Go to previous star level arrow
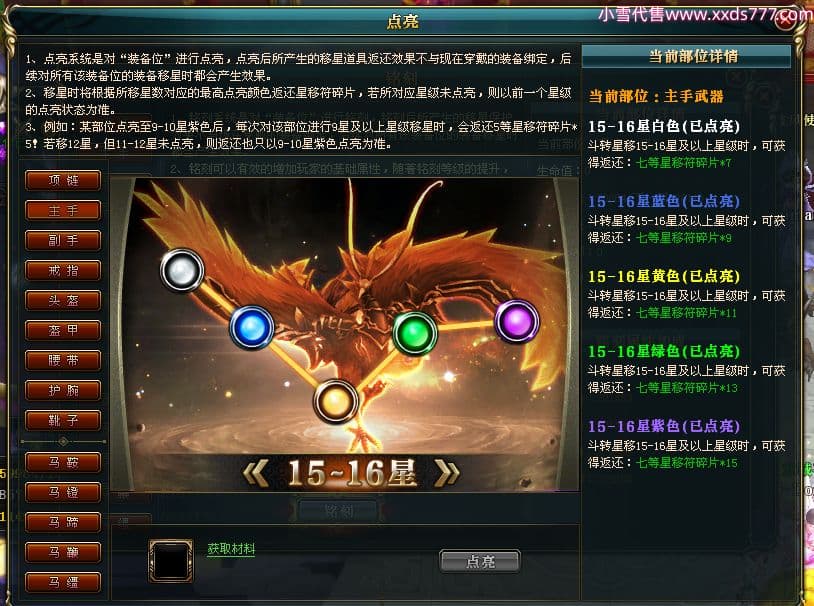This screenshot has width=814, height=606. 256,473
